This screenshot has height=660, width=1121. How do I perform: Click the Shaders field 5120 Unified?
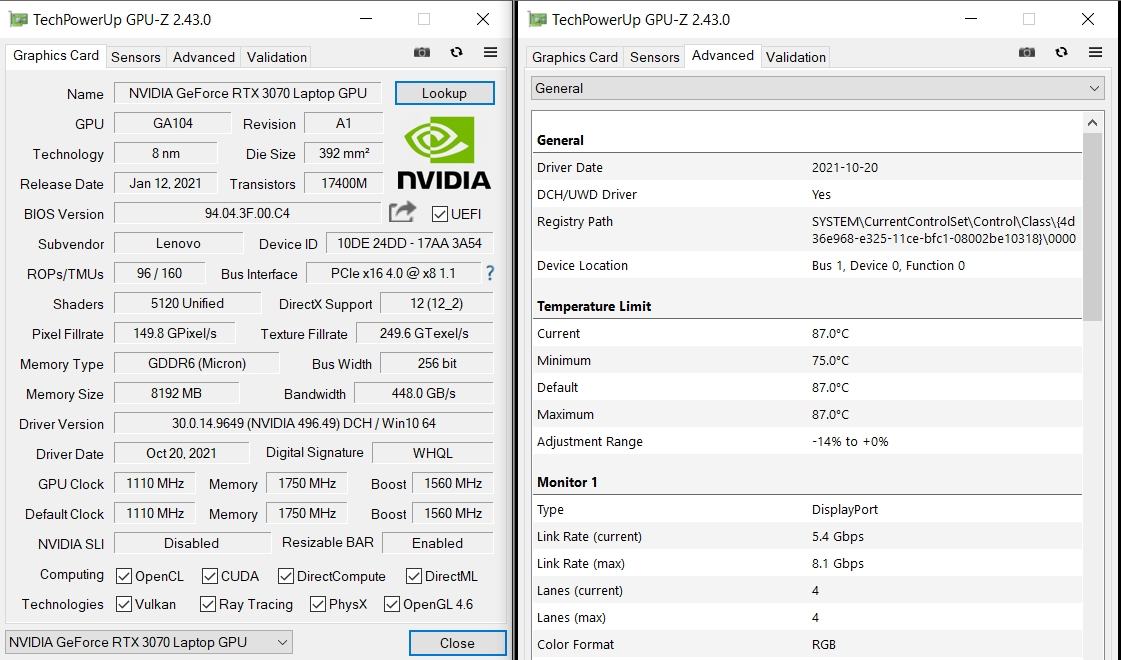click(x=187, y=303)
